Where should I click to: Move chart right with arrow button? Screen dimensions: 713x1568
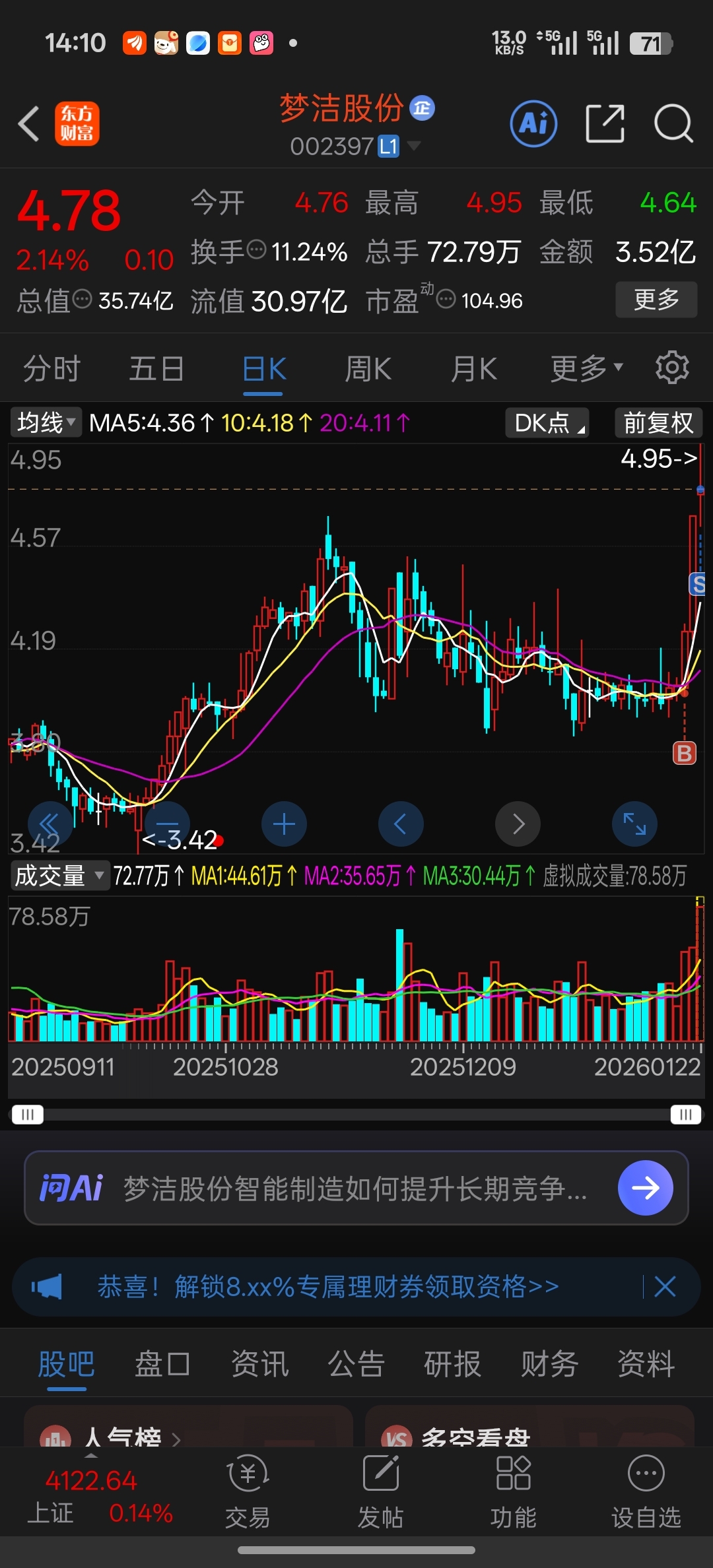click(x=518, y=824)
